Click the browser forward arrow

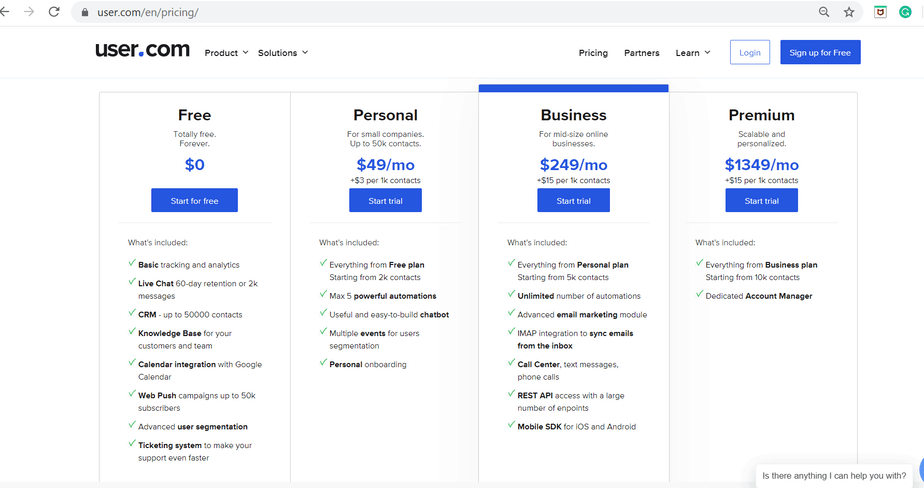pos(30,12)
